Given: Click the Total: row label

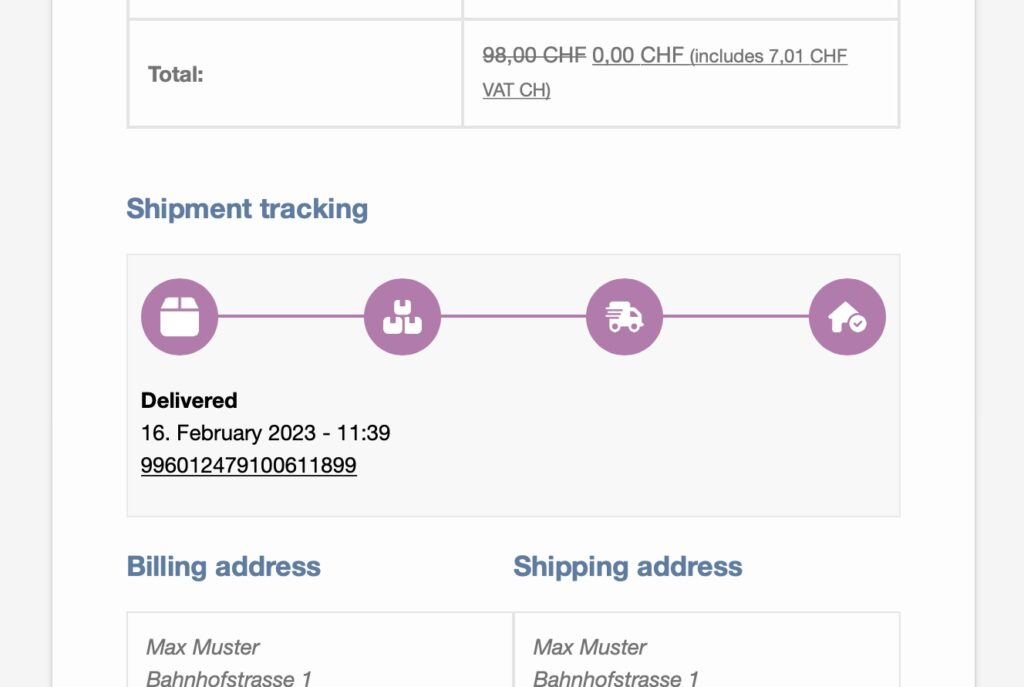Looking at the screenshot, I should pyautogui.click(x=176, y=74).
